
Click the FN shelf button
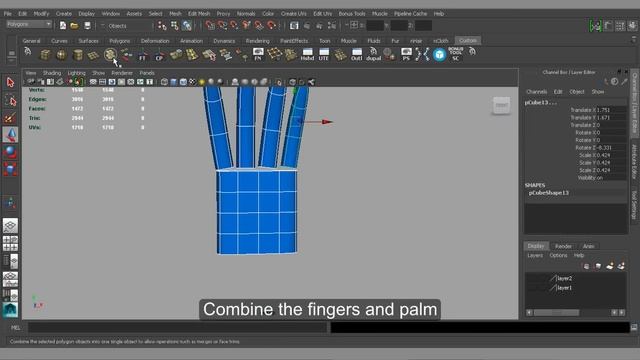(x=258, y=54)
